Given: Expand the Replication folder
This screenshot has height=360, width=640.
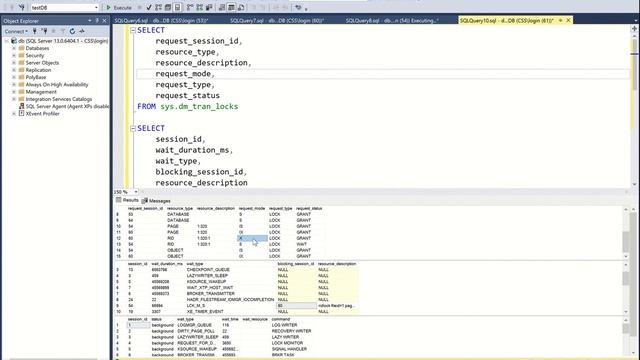Looking at the screenshot, I should coord(14,70).
